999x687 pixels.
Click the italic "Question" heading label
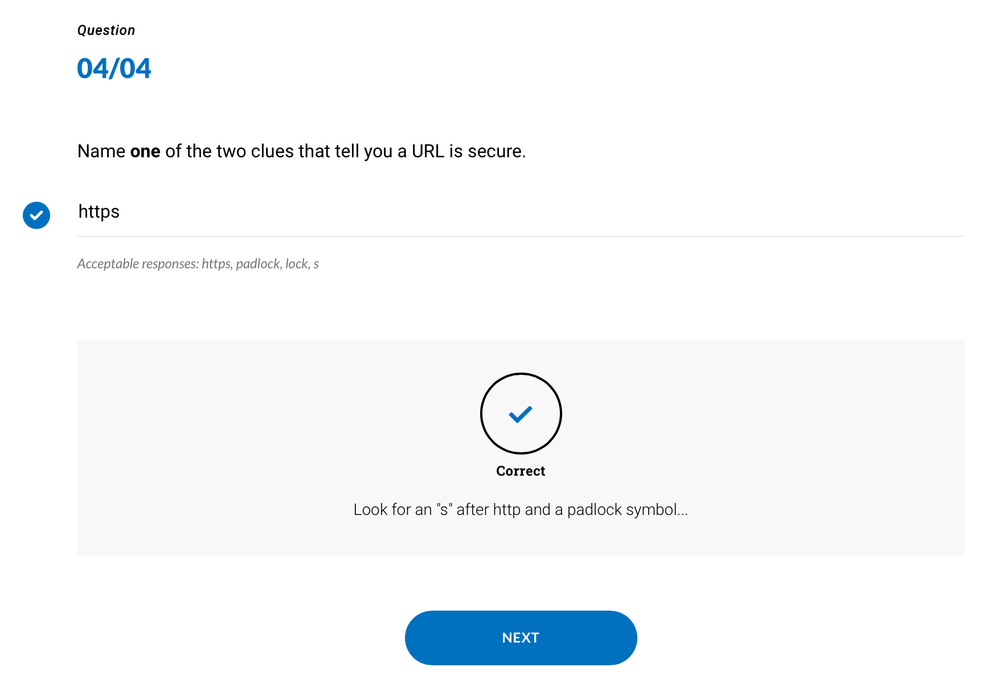pyautogui.click(x=106, y=30)
